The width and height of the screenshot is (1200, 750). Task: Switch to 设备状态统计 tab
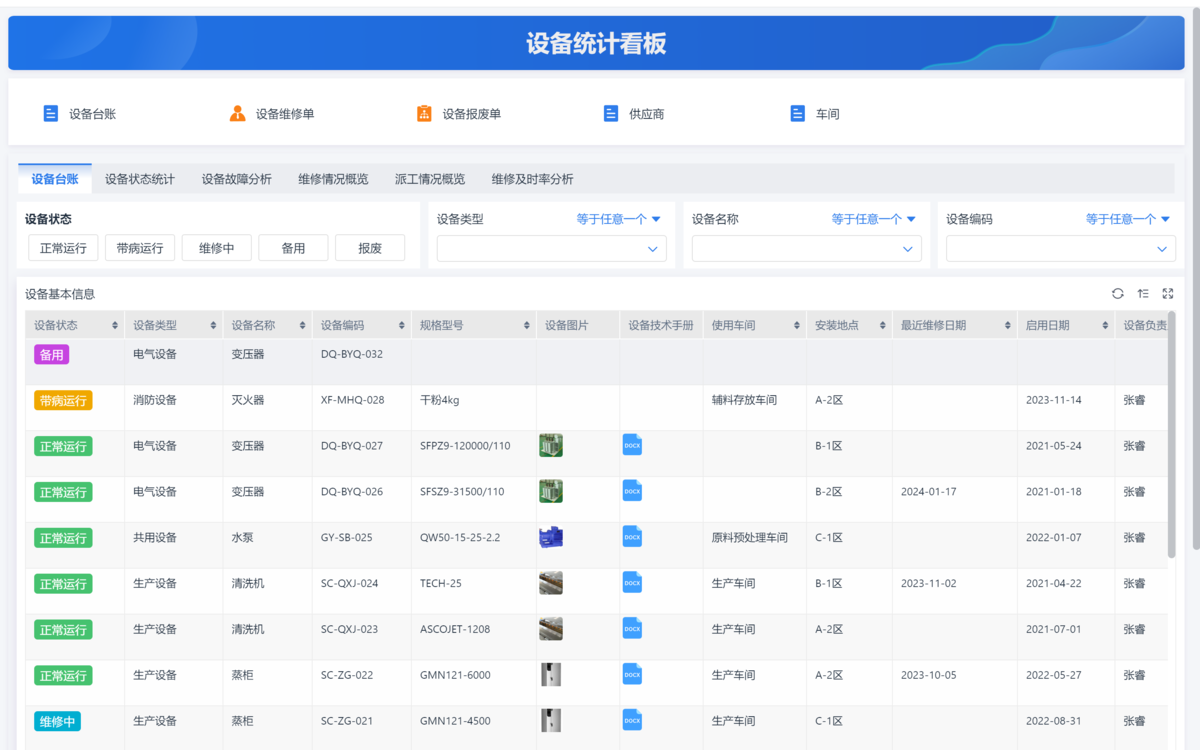coord(140,179)
